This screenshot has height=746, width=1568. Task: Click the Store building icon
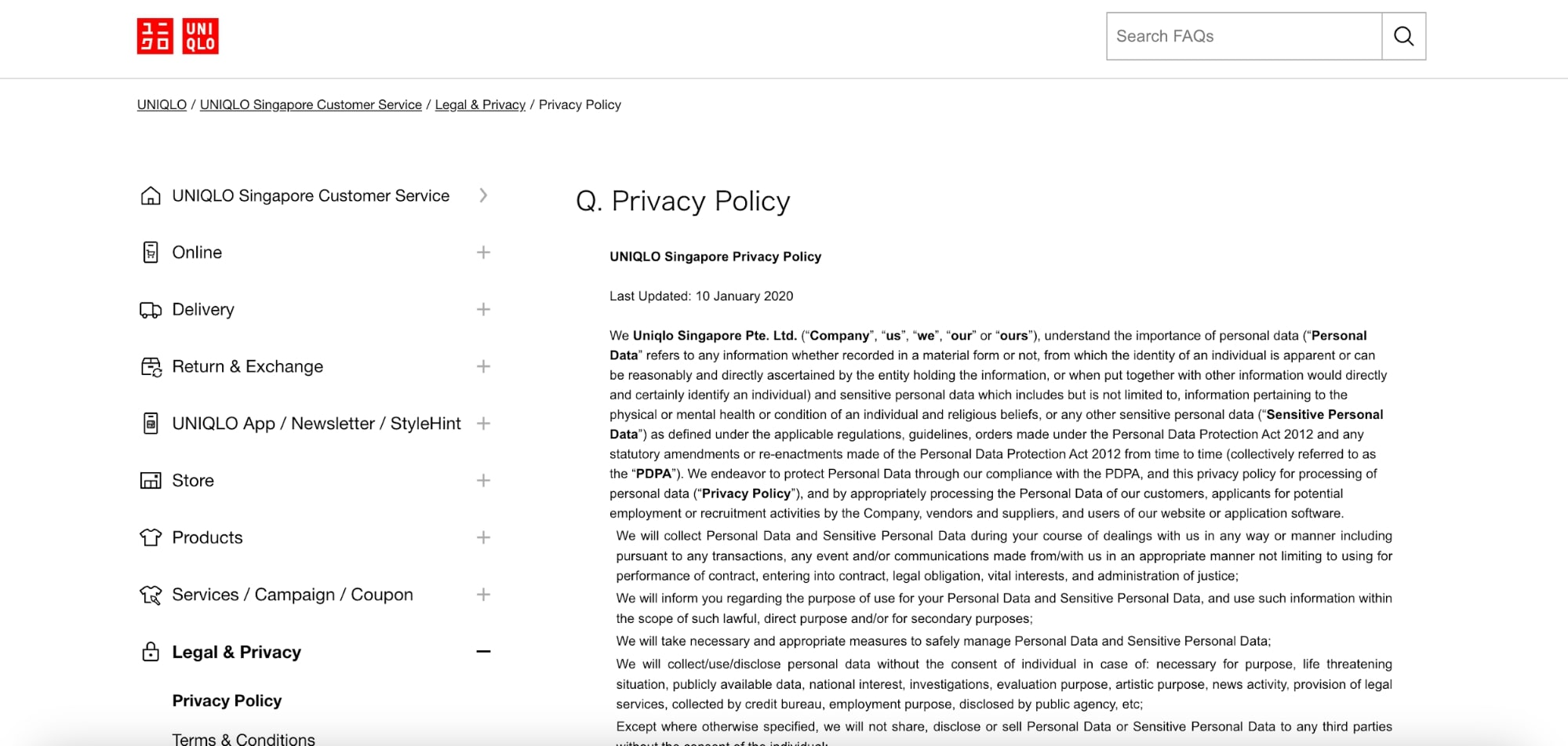pos(151,480)
